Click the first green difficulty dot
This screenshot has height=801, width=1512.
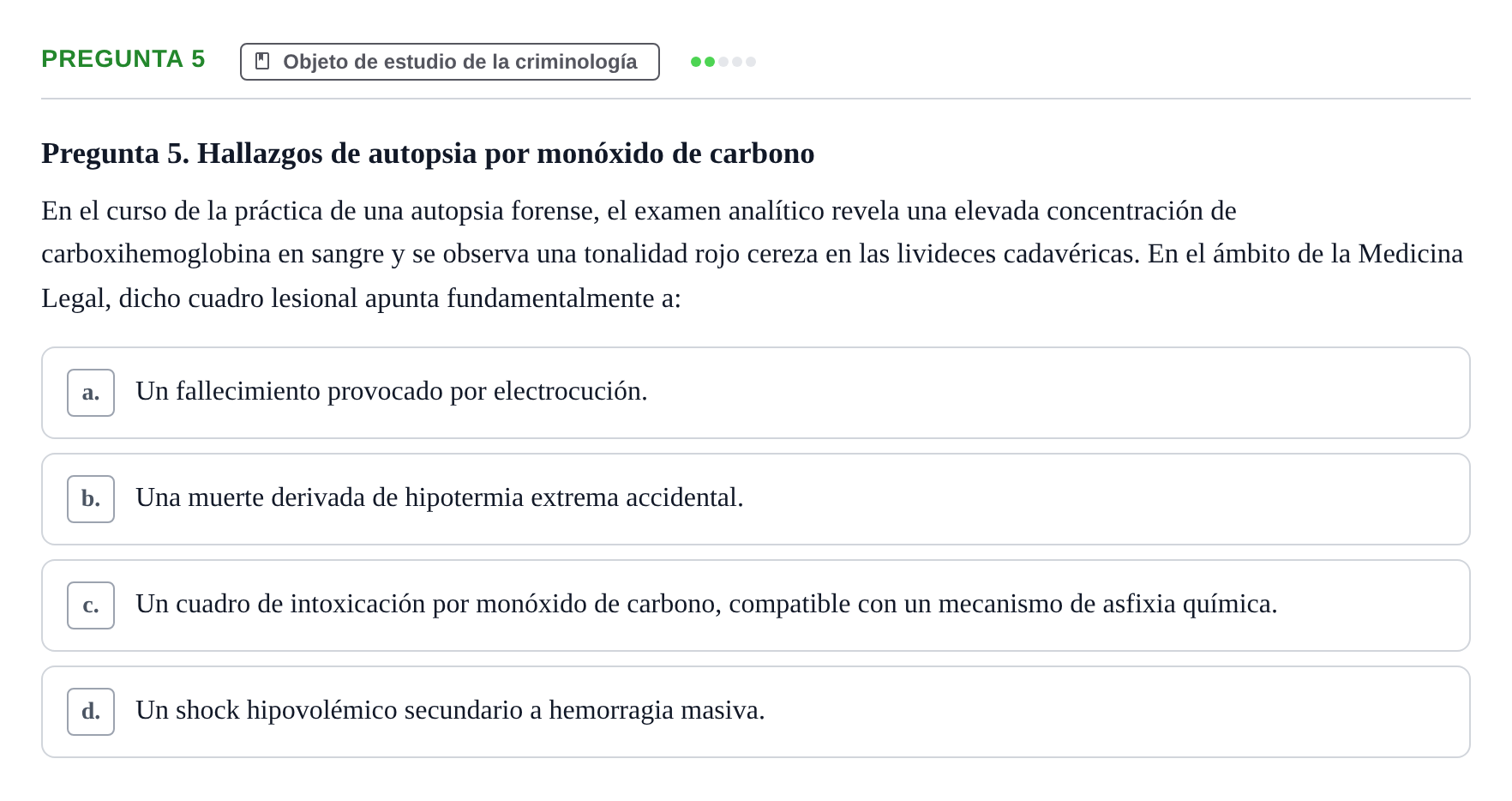tap(696, 62)
